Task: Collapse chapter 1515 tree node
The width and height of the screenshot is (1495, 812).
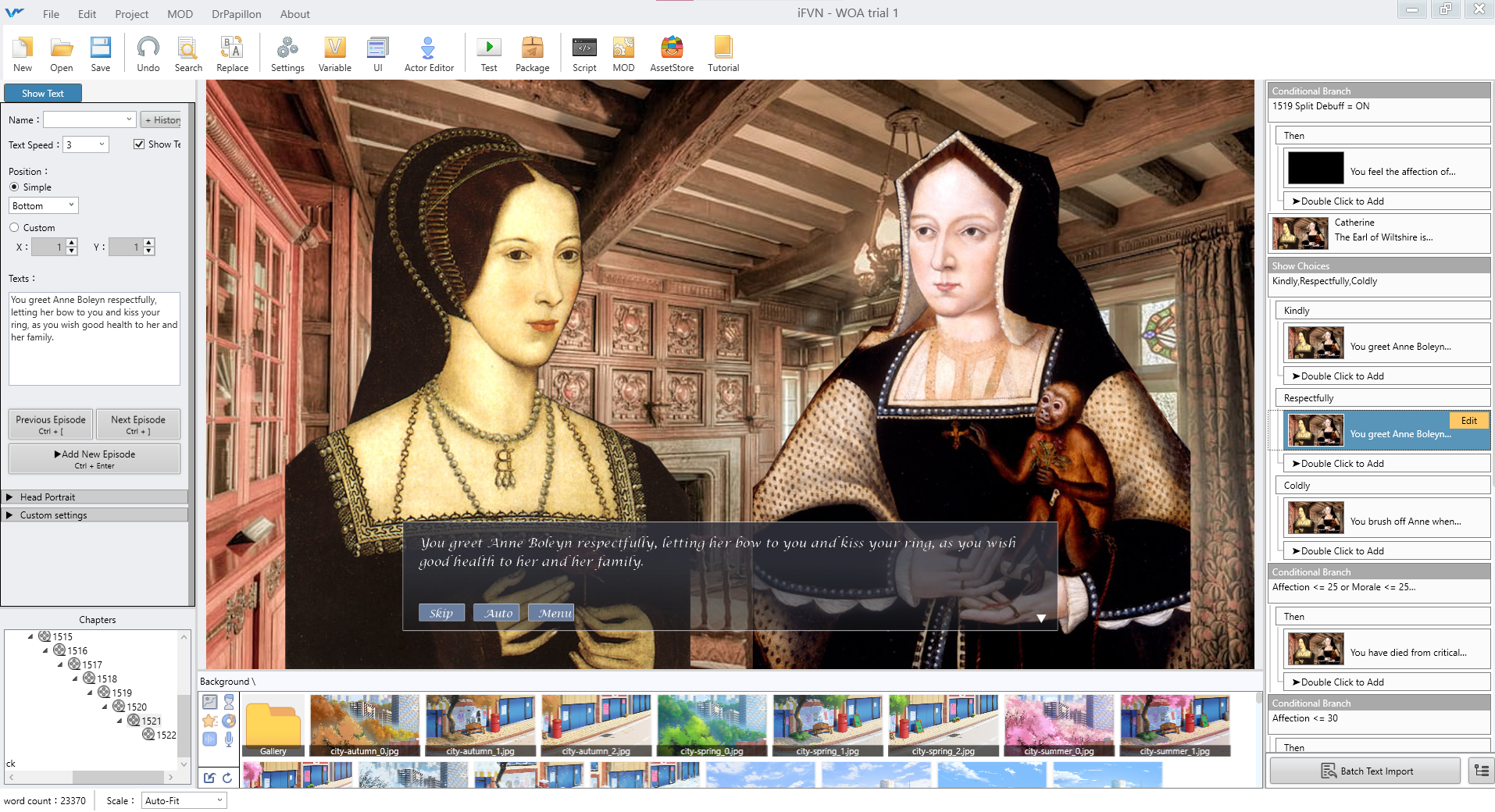Action: (30, 636)
